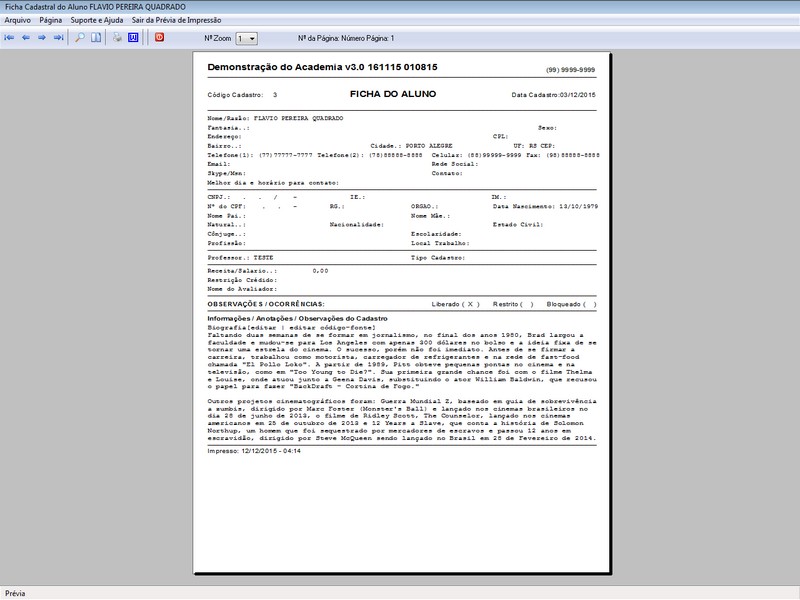Click the printer icon
Image resolution: width=800 pixels, height=600 pixels.
pos(117,38)
